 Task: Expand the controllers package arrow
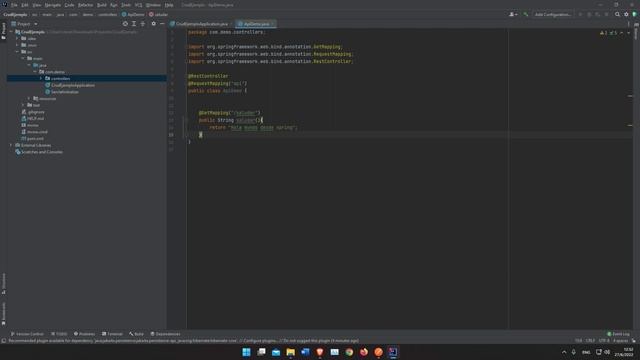click(x=41, y=78)
